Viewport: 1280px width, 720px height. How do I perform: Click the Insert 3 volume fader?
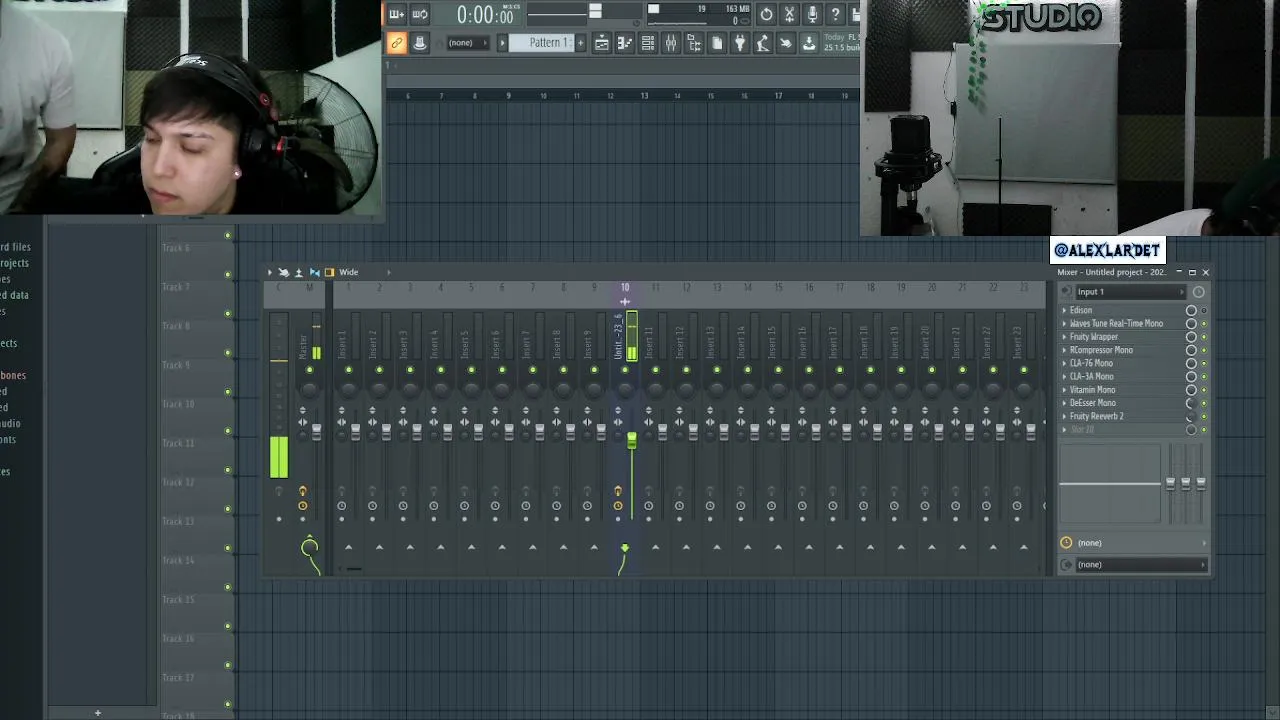click(417, 431)
